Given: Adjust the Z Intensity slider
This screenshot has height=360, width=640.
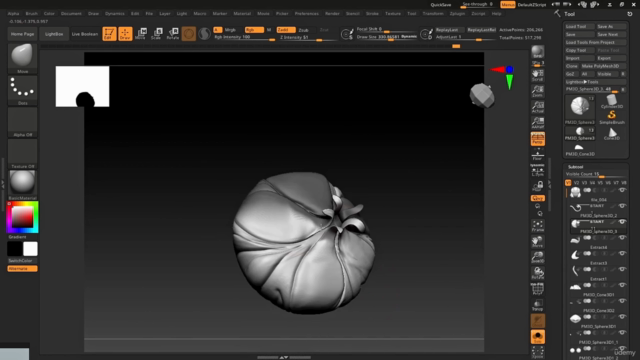Looking at the screenshot, I should (x=305, y=38).
